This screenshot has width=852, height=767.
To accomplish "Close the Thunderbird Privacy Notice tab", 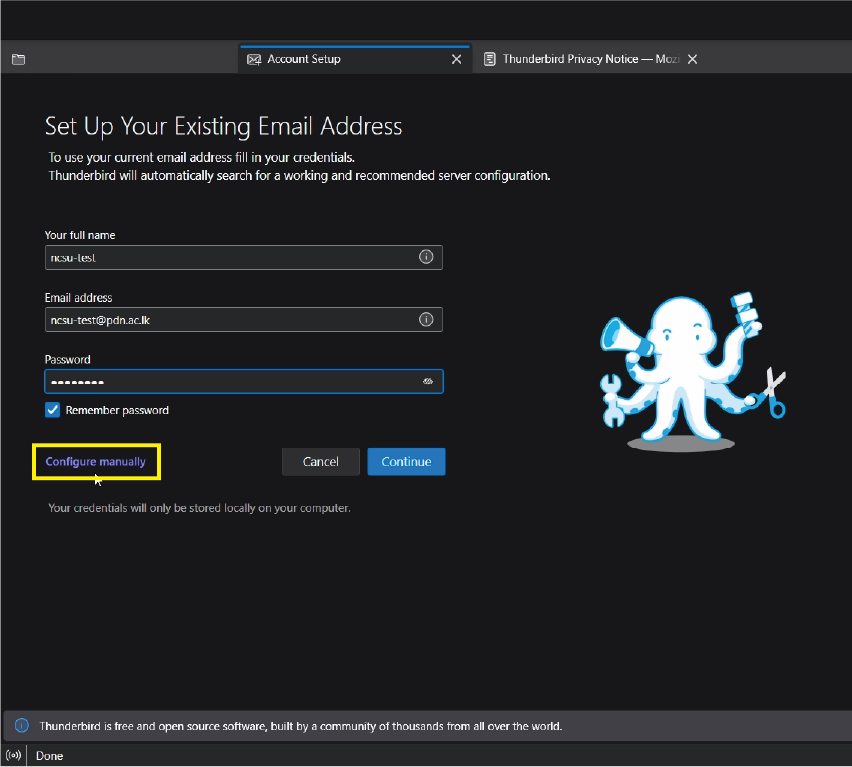I will click(x=692, y=59).
